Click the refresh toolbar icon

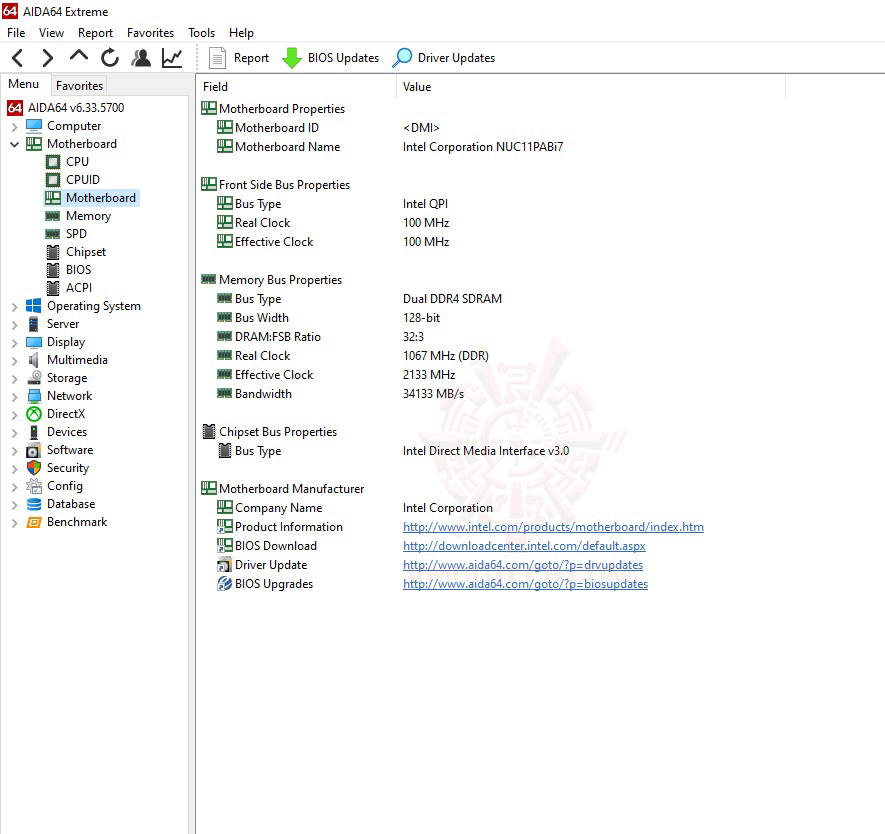[109, 58]
